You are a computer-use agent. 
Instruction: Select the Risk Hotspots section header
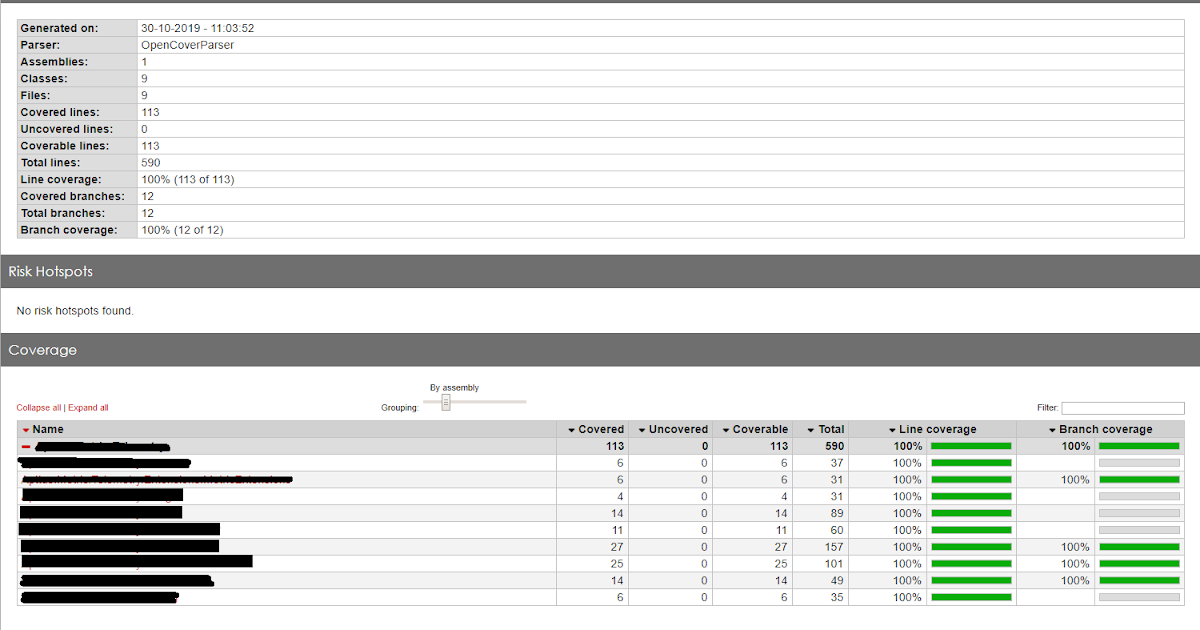(x=52, y=271)
